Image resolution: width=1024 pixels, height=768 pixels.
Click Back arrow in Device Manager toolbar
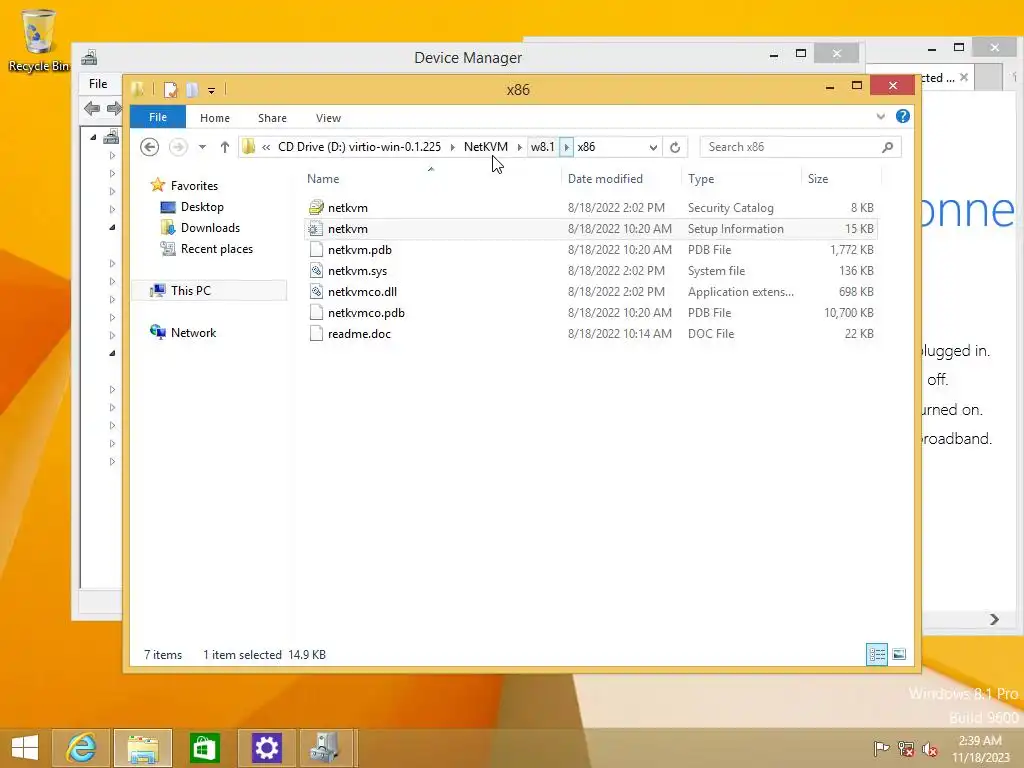click(x=91, y=108)
